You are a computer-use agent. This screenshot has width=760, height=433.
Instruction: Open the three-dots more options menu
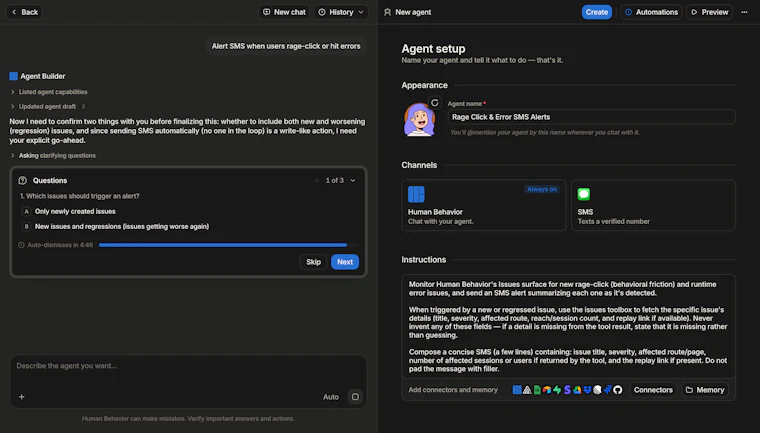(x=744, y=12)
